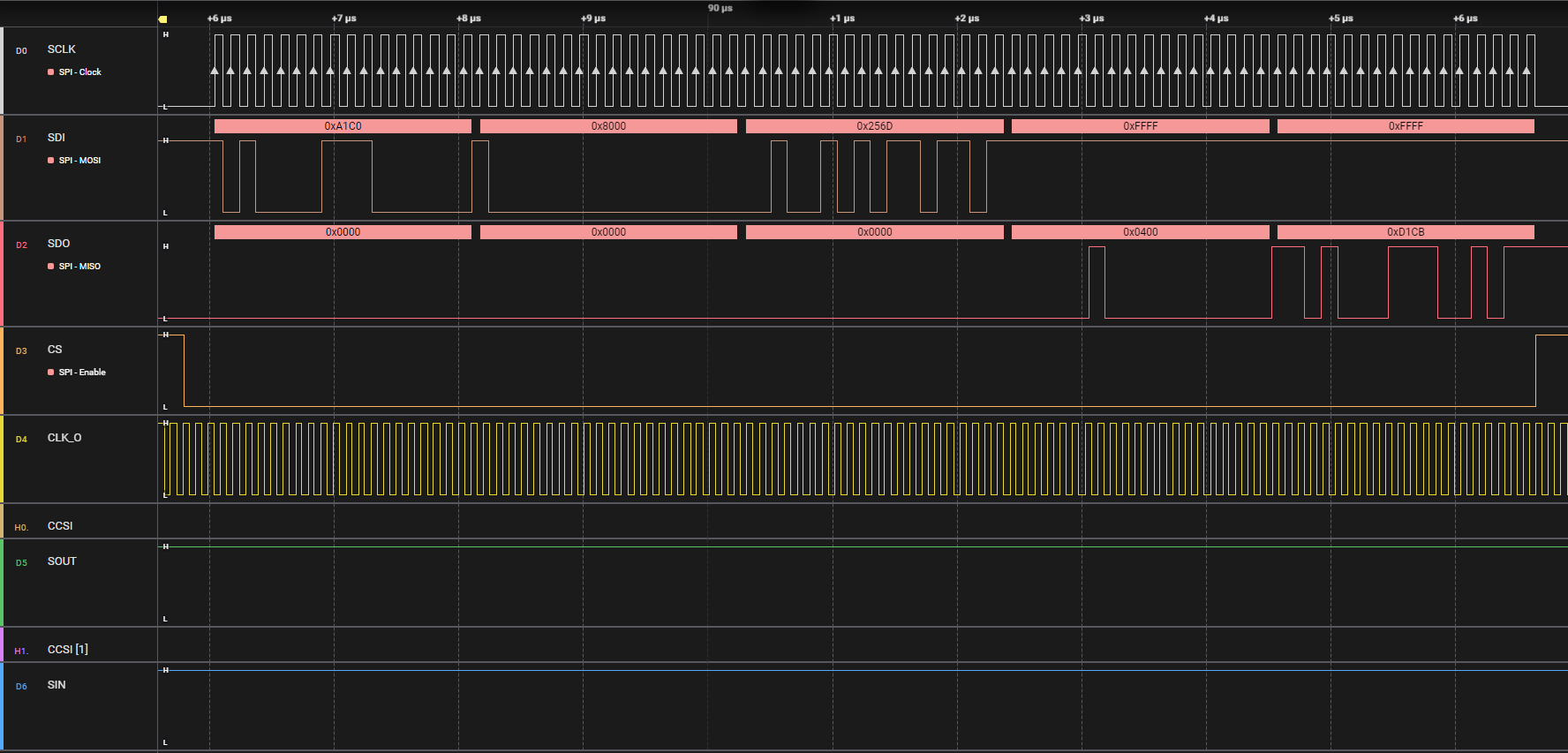Click the pink SPI - Clock analyzer icon

(x=50, y=72)
